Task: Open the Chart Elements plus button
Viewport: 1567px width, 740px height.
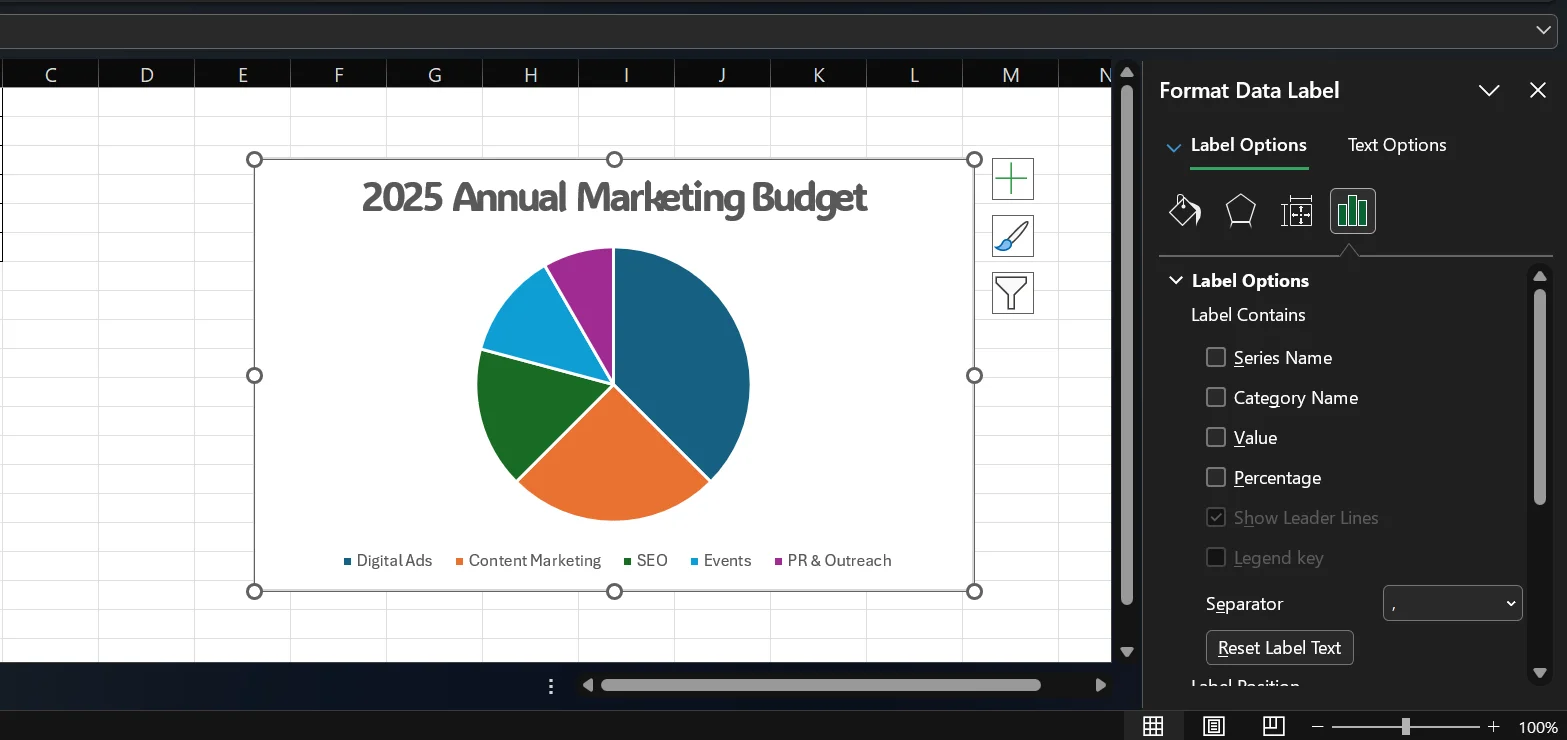Action: click(x=1012, y=179)
